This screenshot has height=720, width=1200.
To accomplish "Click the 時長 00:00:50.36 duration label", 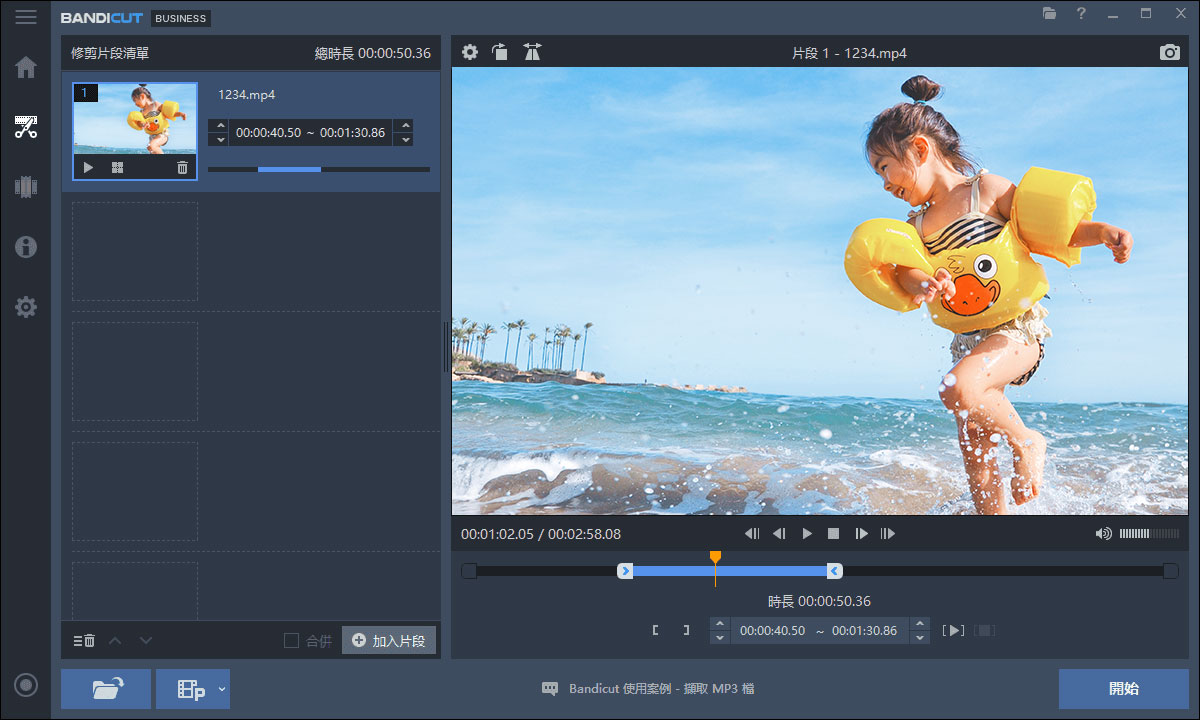I will click(x=819, y=601).
